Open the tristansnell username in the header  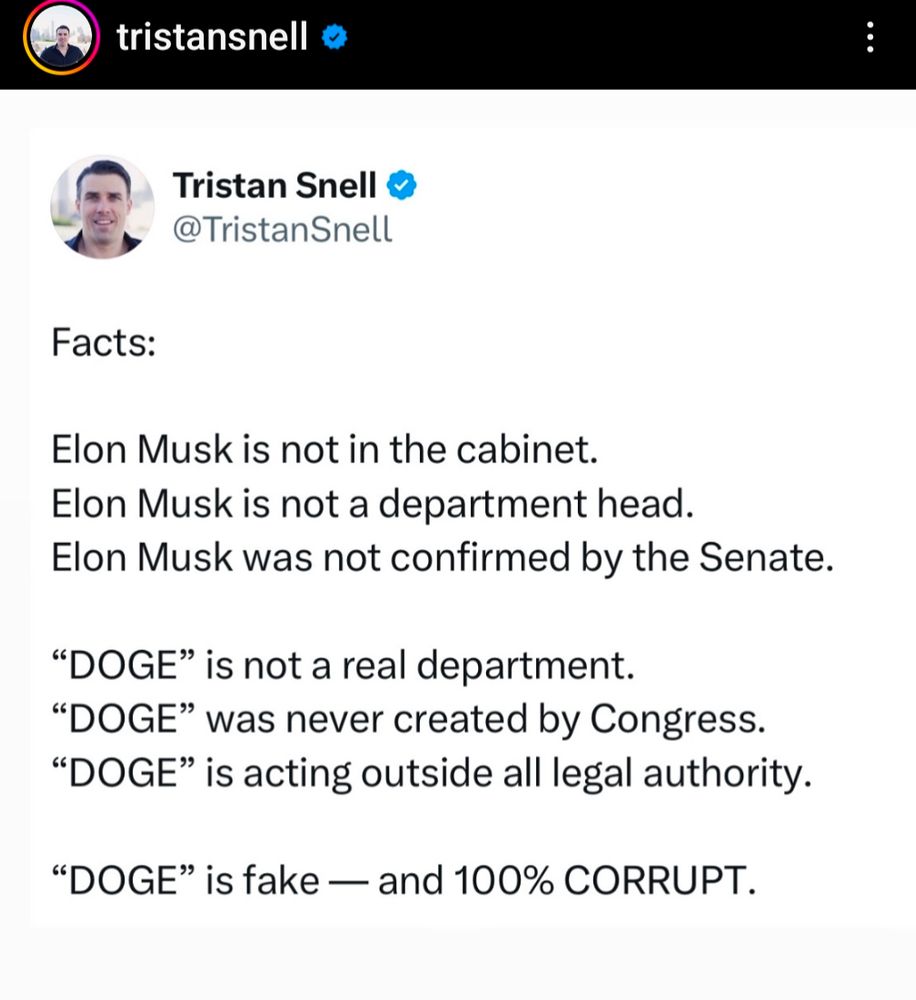click(x=212, y=37)
